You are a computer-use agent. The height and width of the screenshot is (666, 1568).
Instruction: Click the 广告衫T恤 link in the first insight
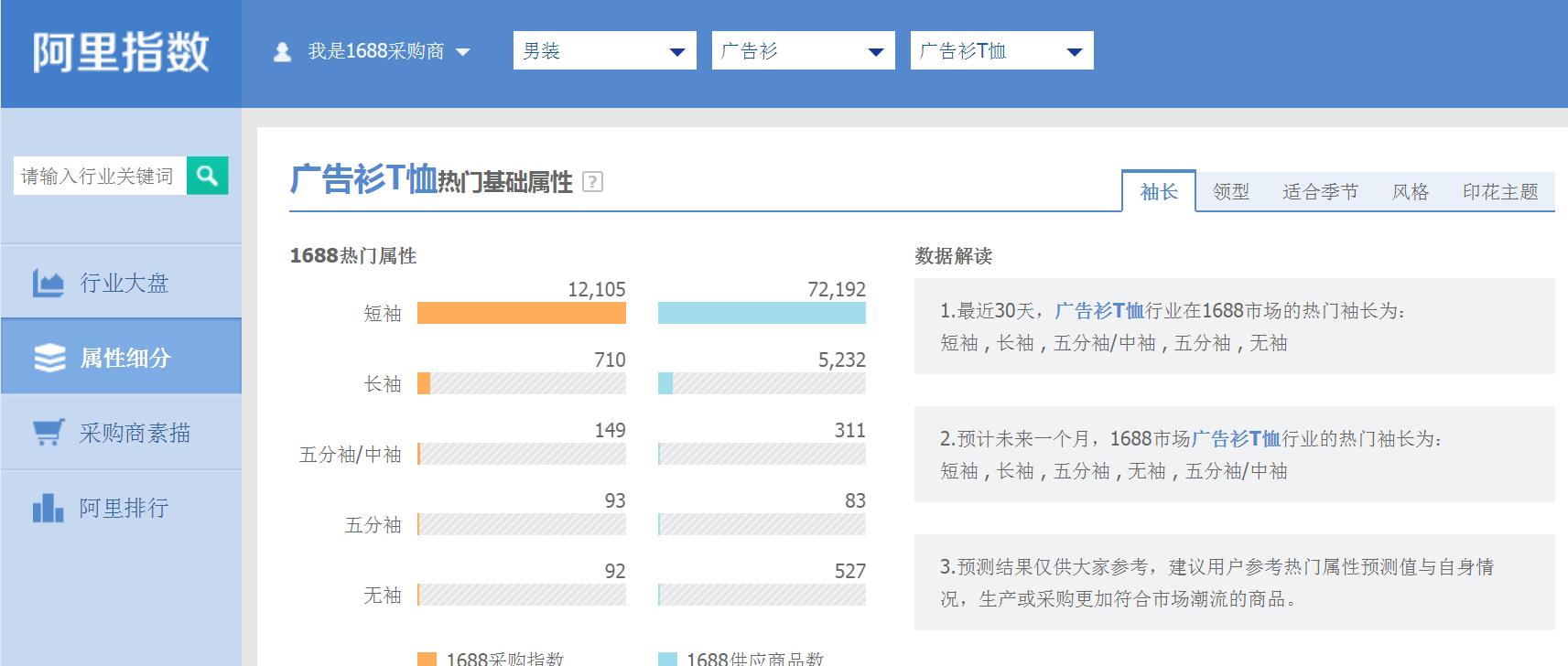pyautogui.click(x=1099, y=310)
